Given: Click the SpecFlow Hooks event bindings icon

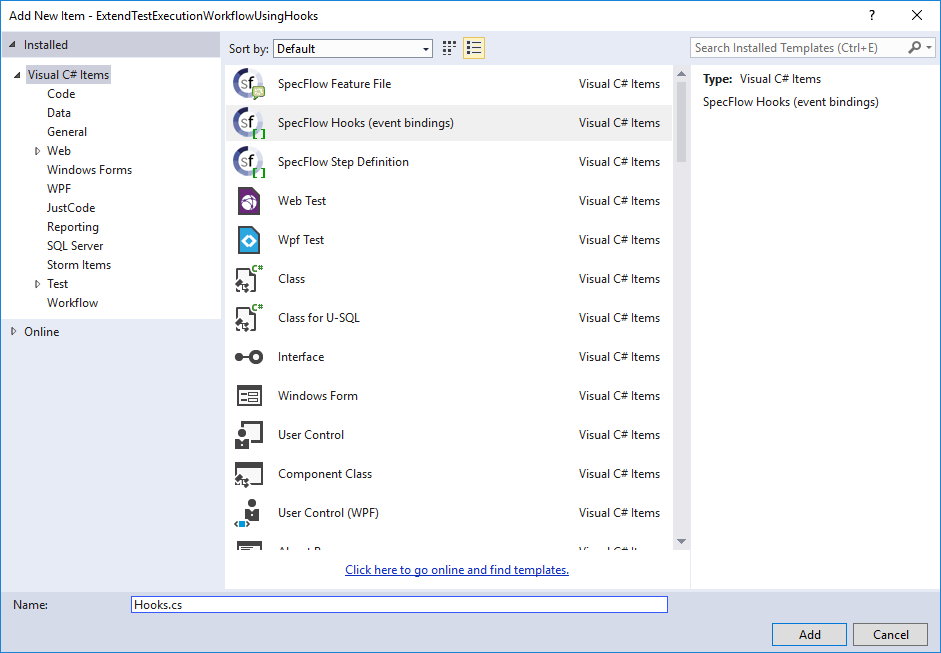Looking at the screenshot, I should click(249, 122).
